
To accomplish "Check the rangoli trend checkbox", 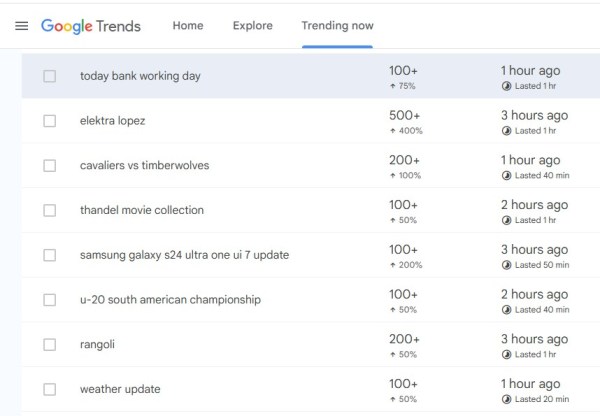I will (x=50, y=345).
